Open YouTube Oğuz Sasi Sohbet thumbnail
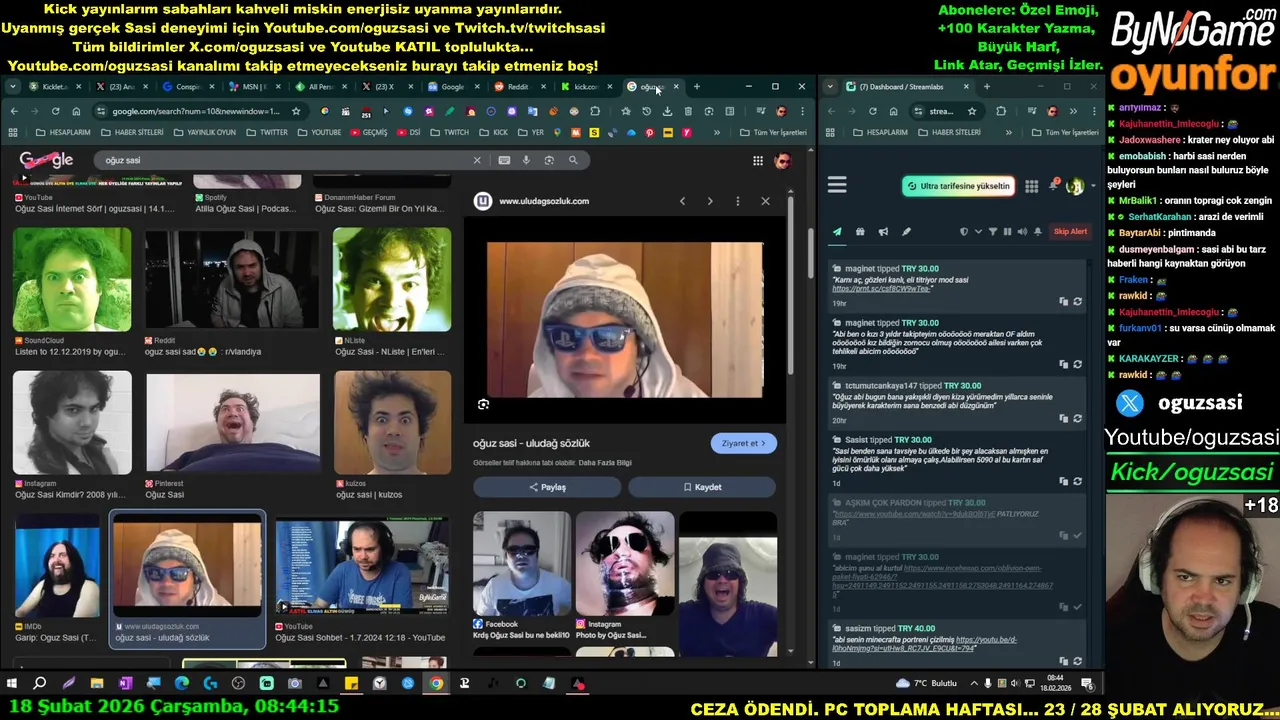The image size is (1280, 720). tap(362, 567)
